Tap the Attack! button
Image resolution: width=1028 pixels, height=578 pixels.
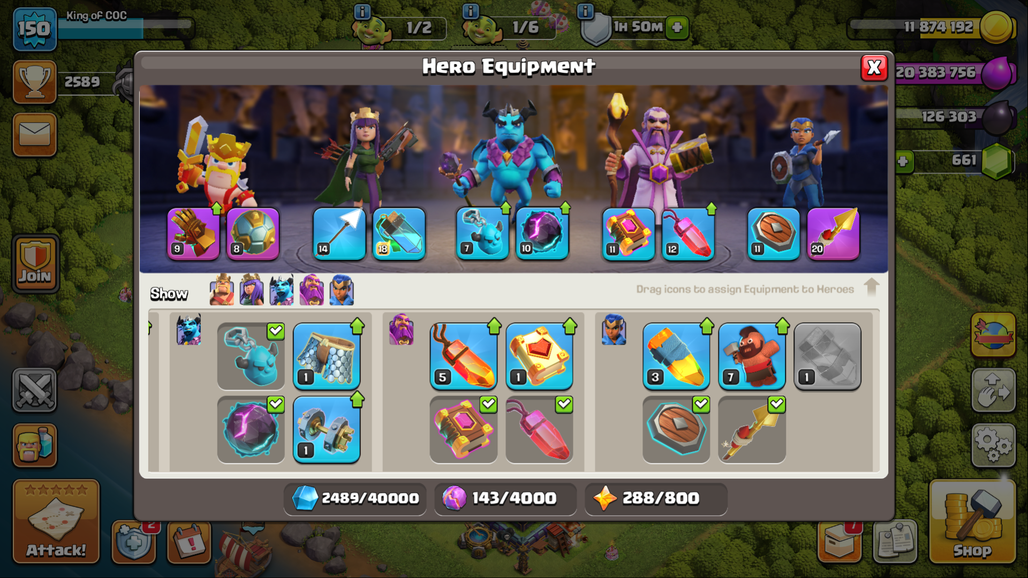(56, 521)
